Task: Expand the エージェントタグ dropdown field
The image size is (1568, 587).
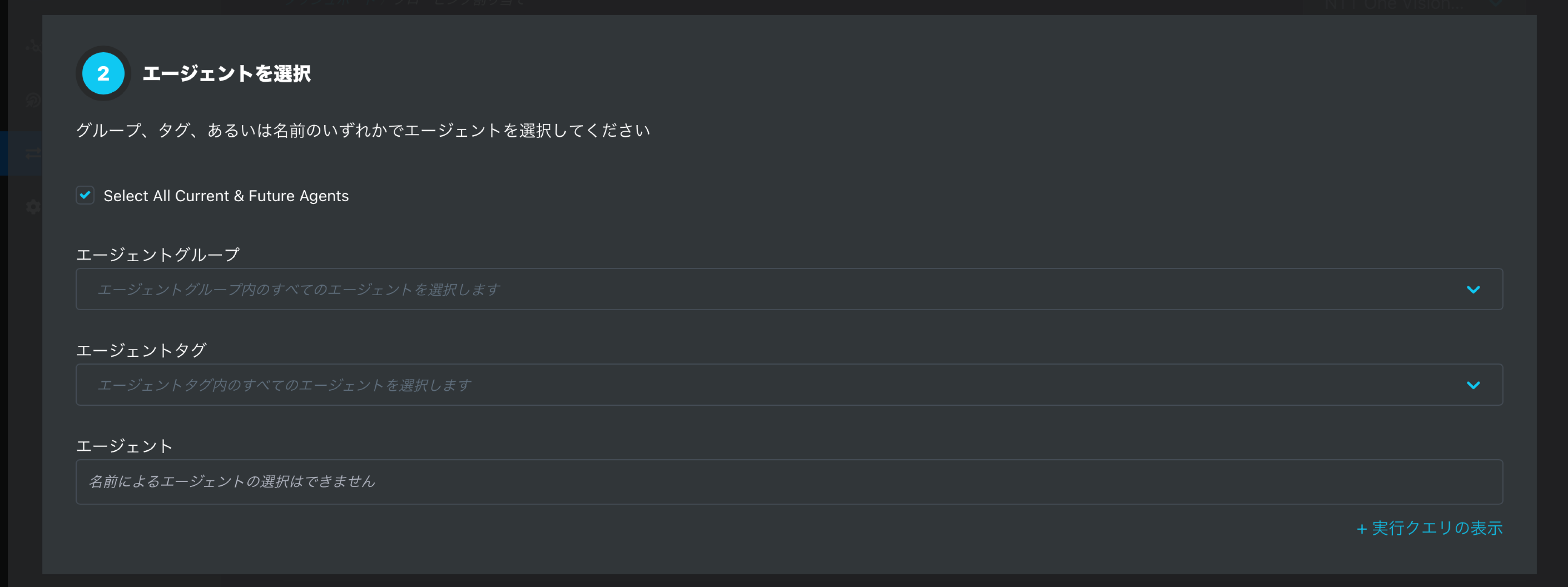Action: (789, 385)
